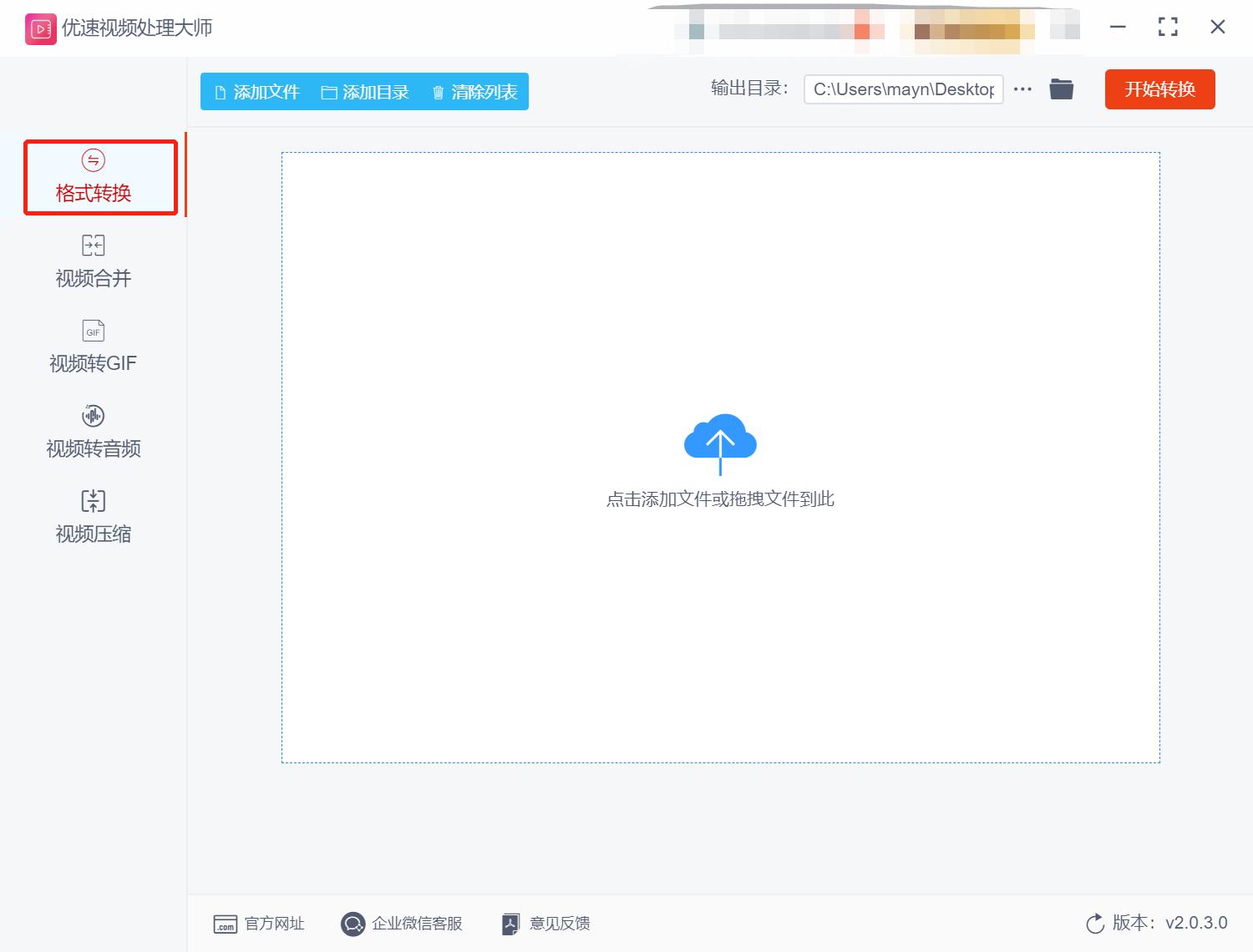Open the 官方网址 official website link
Viewport: 1253px width, 952px height.
coord(225,924)
